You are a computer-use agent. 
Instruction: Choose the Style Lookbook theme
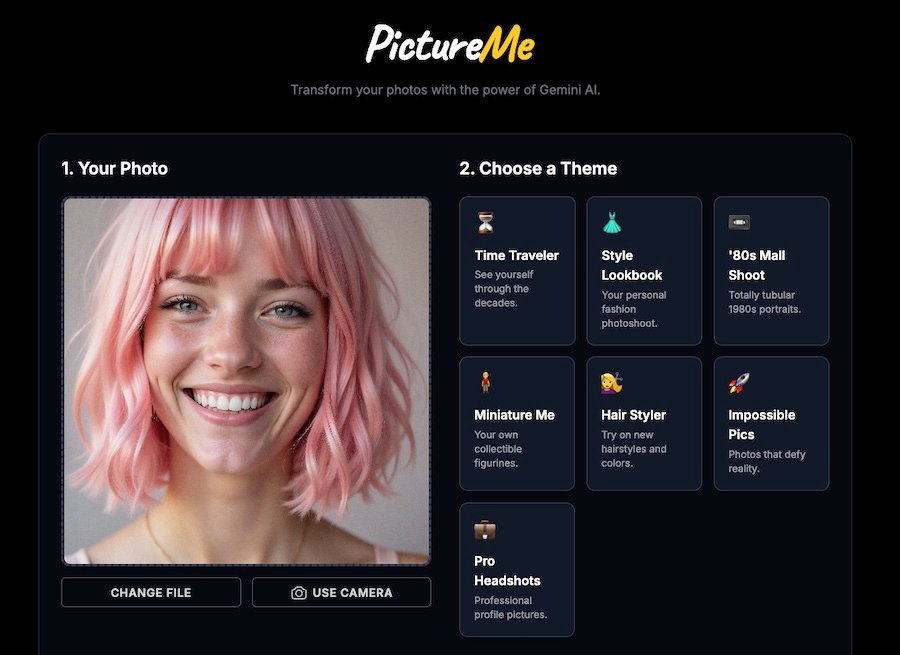click(644, 270)
